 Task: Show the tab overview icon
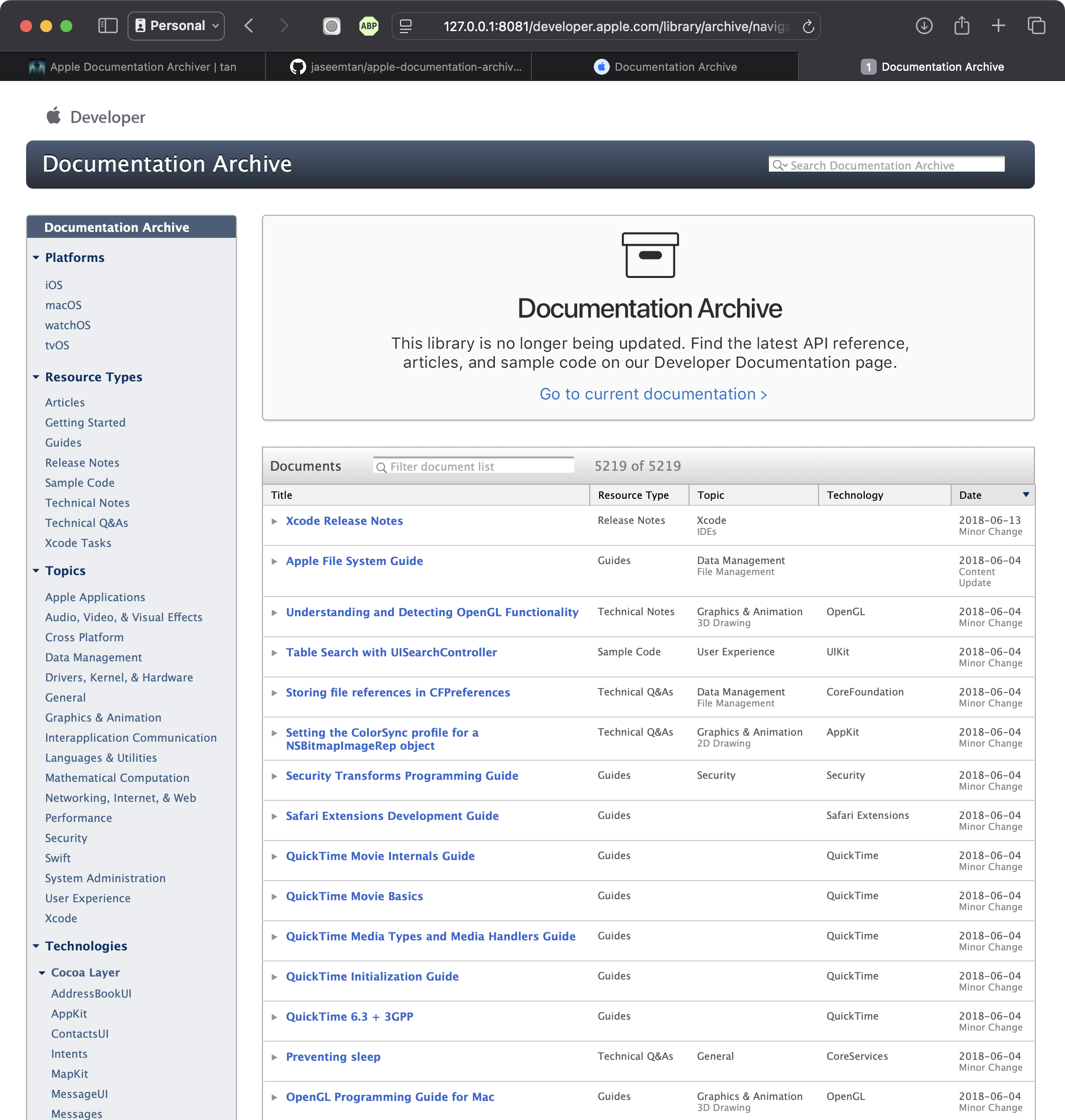1036,26
